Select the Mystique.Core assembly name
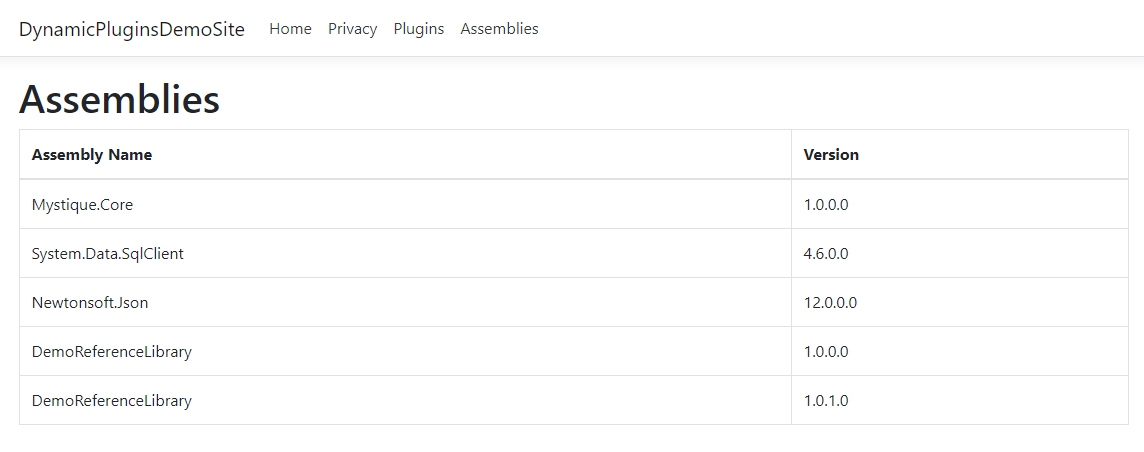 point(82,204)
